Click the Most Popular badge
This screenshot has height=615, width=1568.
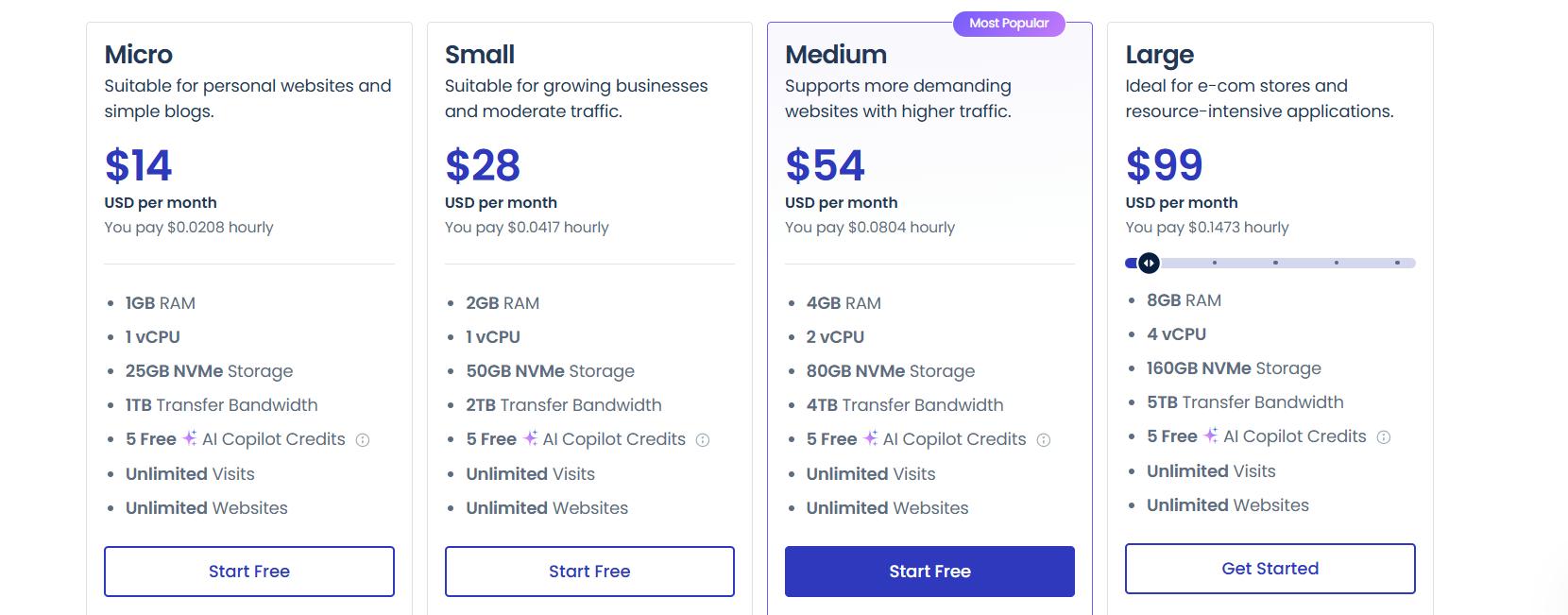coord(1009,24)
